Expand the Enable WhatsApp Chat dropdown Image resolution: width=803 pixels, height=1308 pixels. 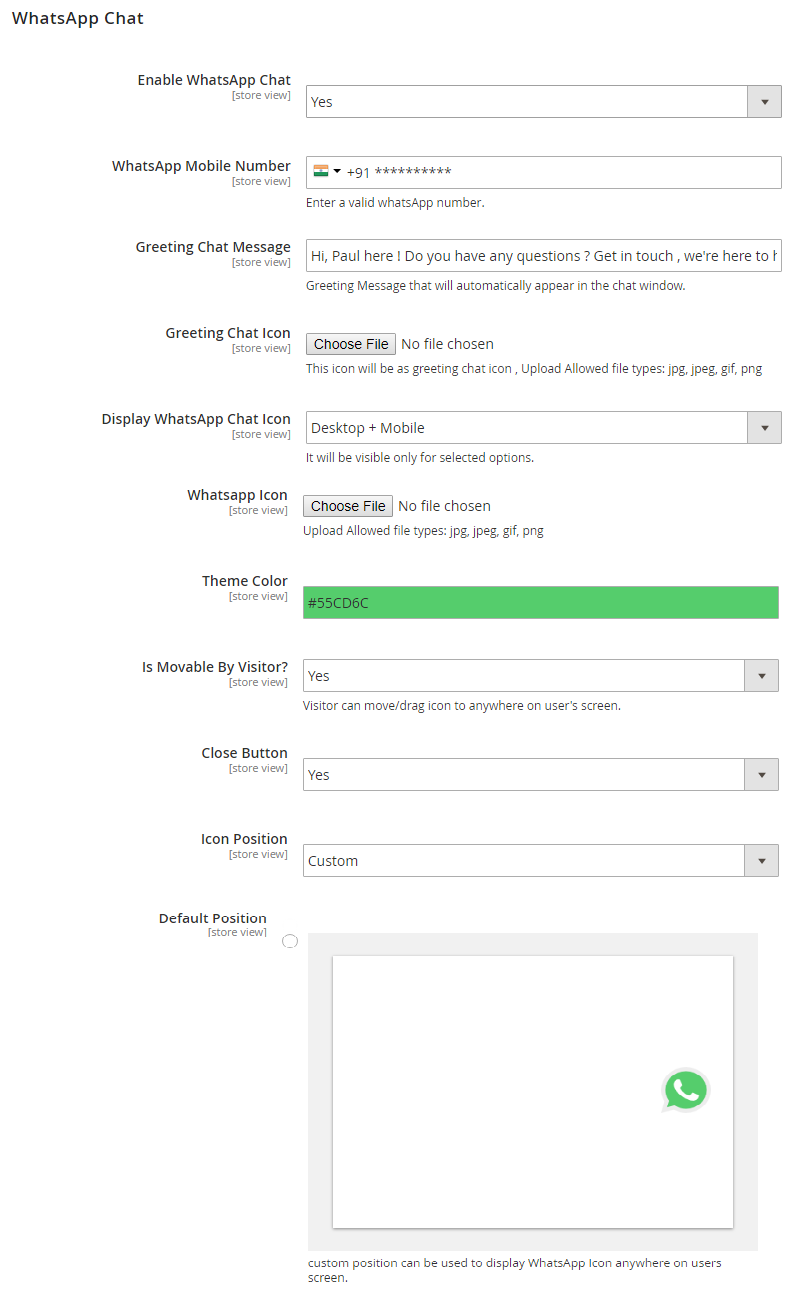click(x=543, y=102)
